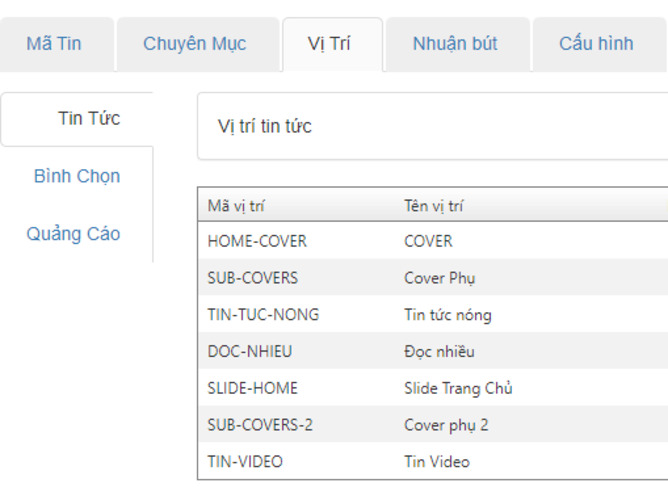The height and width of the screenshot is (500, 668).
Task: Open the Mã Tin tab
Action: pos(54,44)
